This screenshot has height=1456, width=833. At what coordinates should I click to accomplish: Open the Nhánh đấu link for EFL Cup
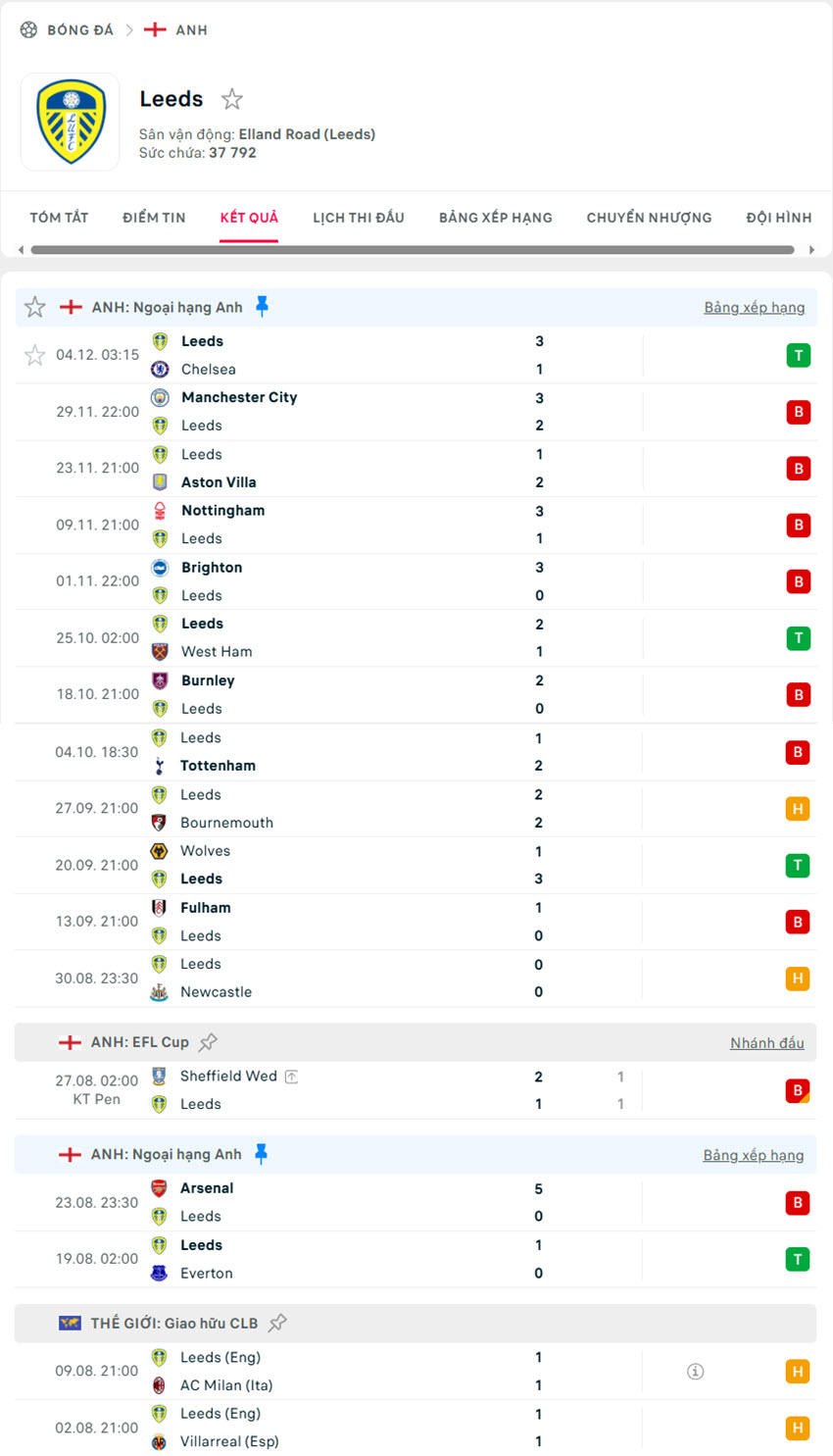766,1043
